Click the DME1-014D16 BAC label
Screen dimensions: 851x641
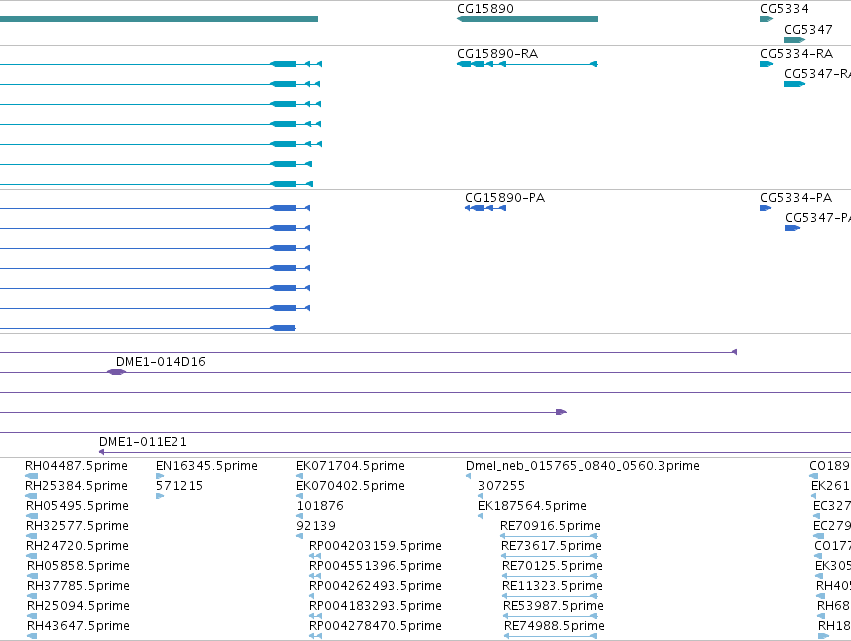(x=161, y=361)
